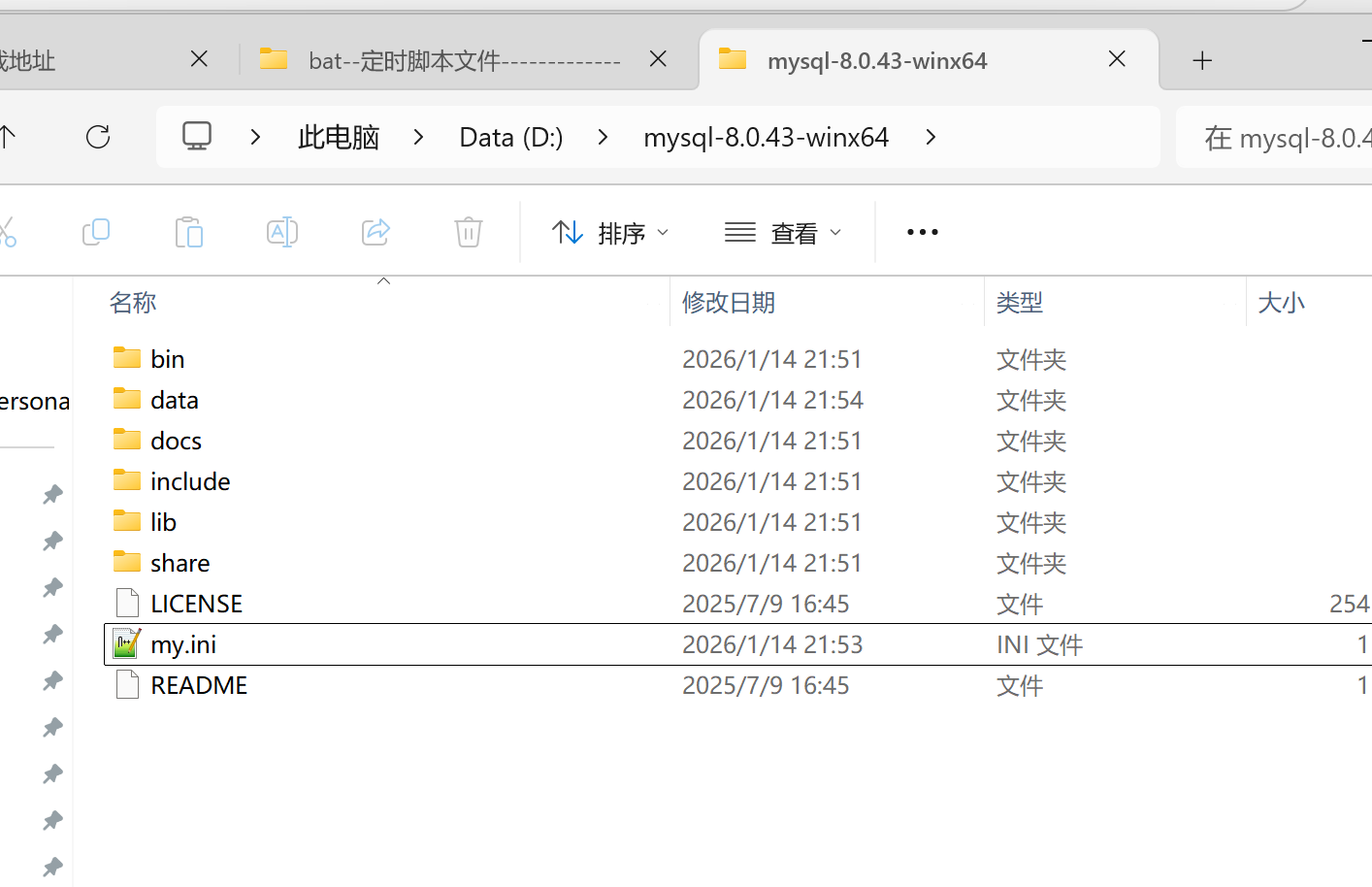Viewport: 1372px width, 887px height.
Task: Select the README file name
Action: pyautogui.click(x=199, y=685)
